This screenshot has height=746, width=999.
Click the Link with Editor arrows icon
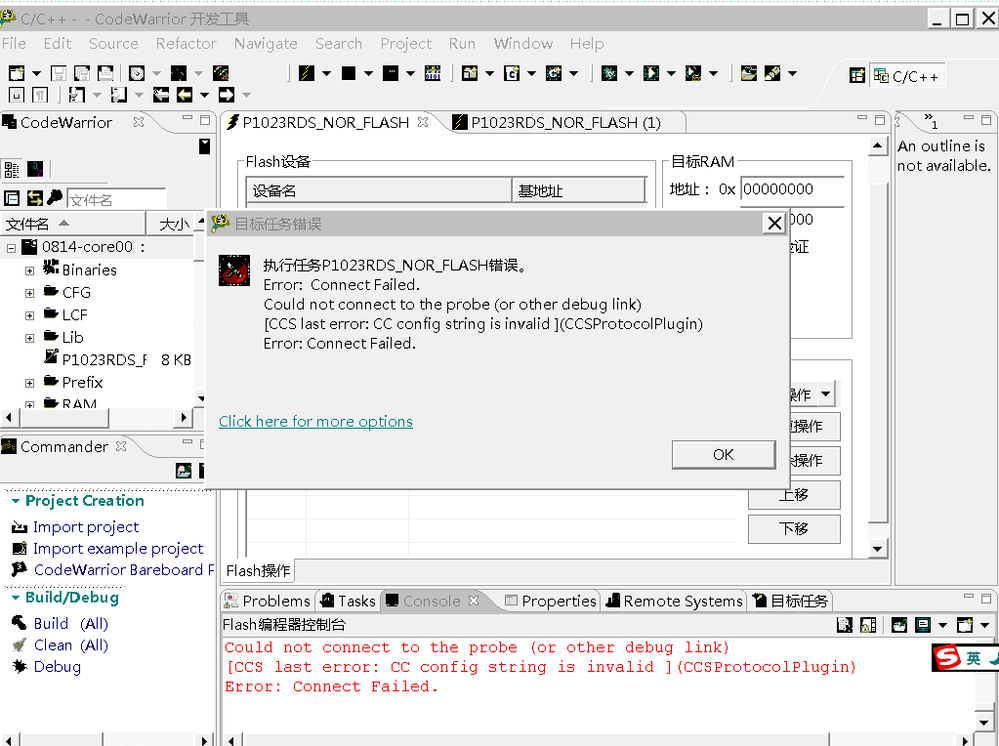(34, 198)
